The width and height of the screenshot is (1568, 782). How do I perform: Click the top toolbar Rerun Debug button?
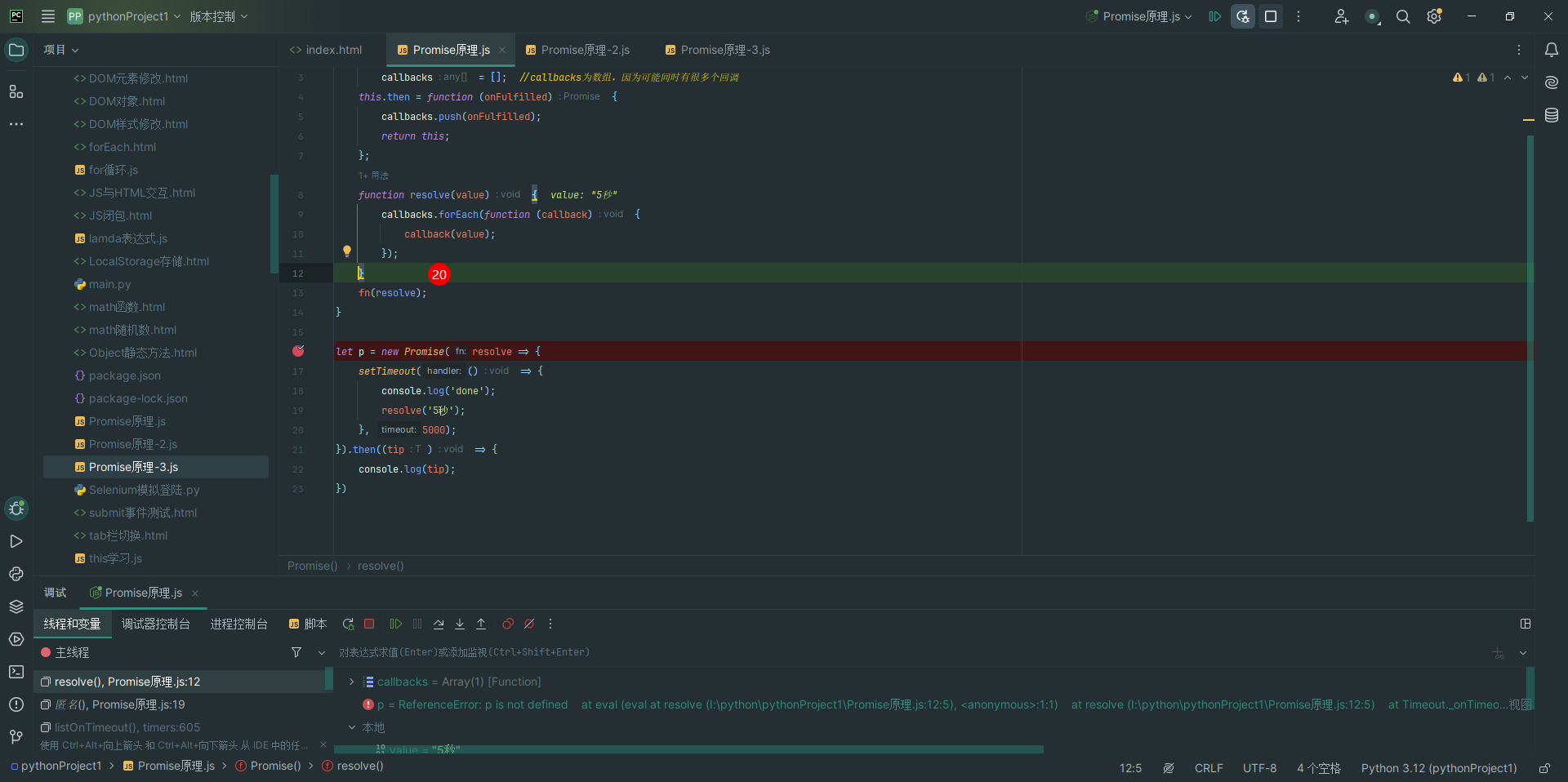click(1243, 16)
